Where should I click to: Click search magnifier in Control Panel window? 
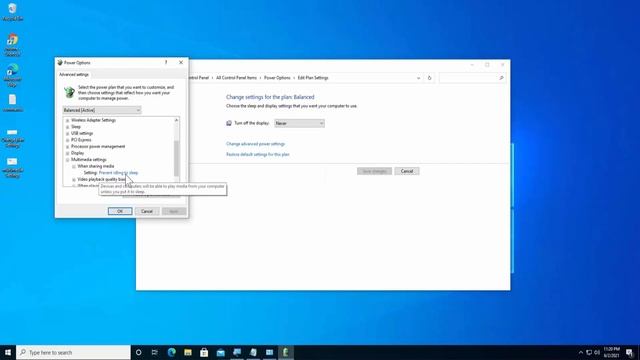[x=501, y=78]
